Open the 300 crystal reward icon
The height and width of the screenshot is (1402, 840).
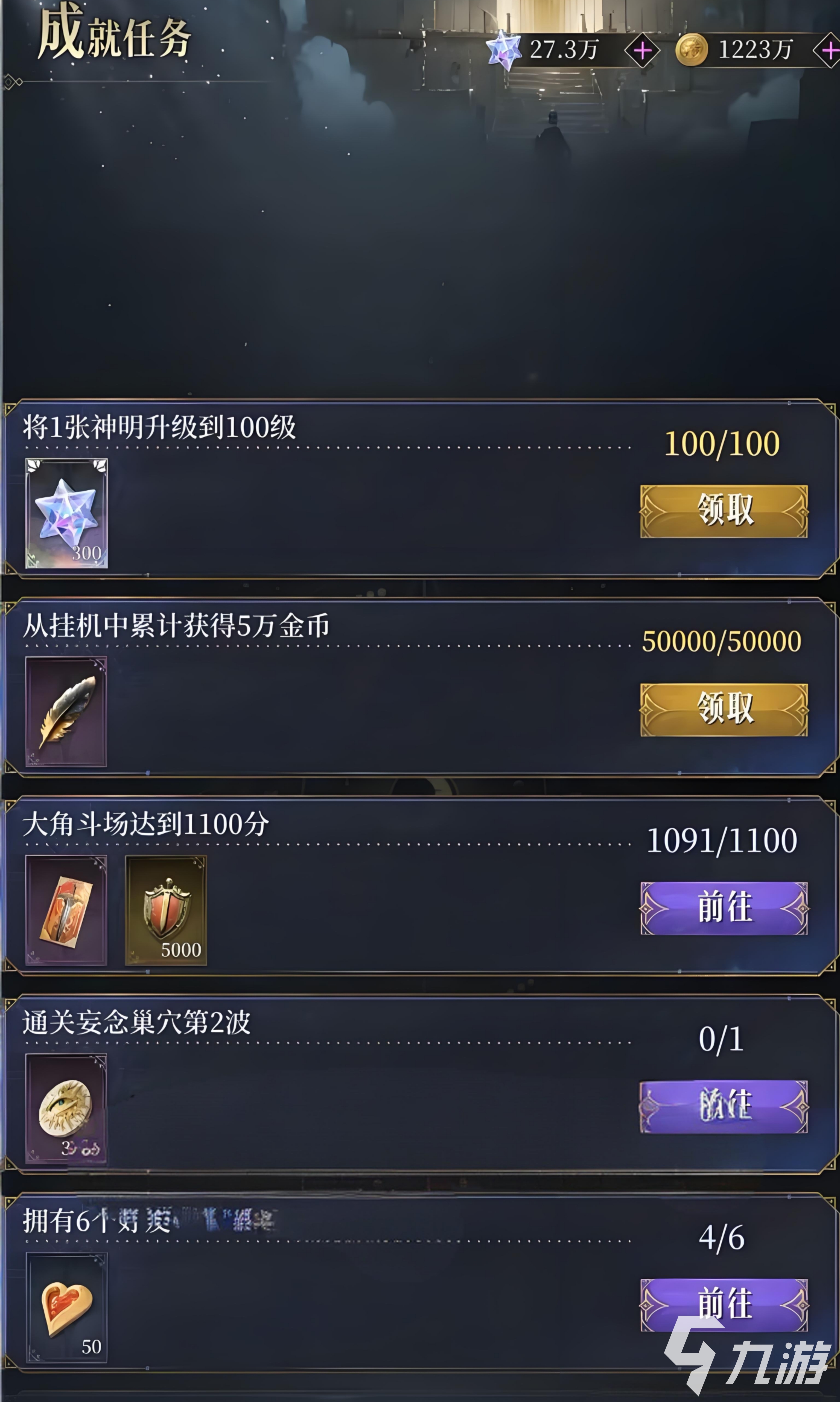pos(67,513)
